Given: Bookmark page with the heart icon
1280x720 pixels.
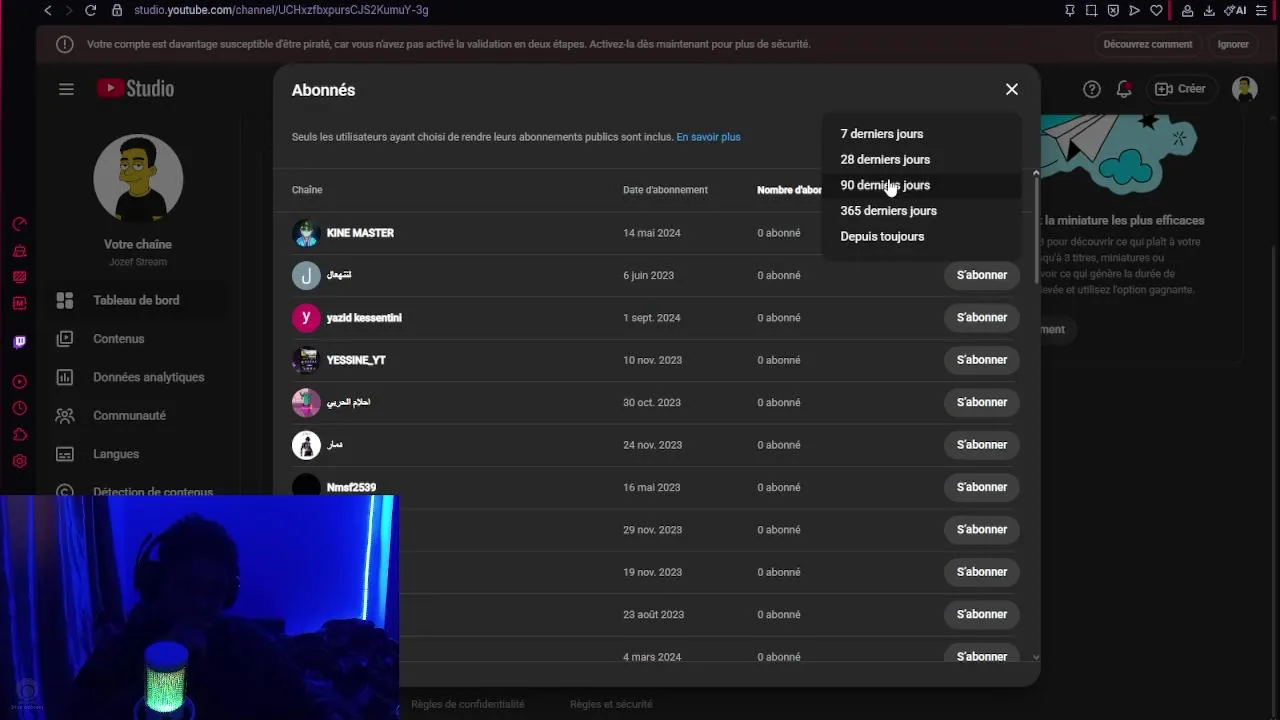Looking at the screenshot, I should coord(1156,10).
